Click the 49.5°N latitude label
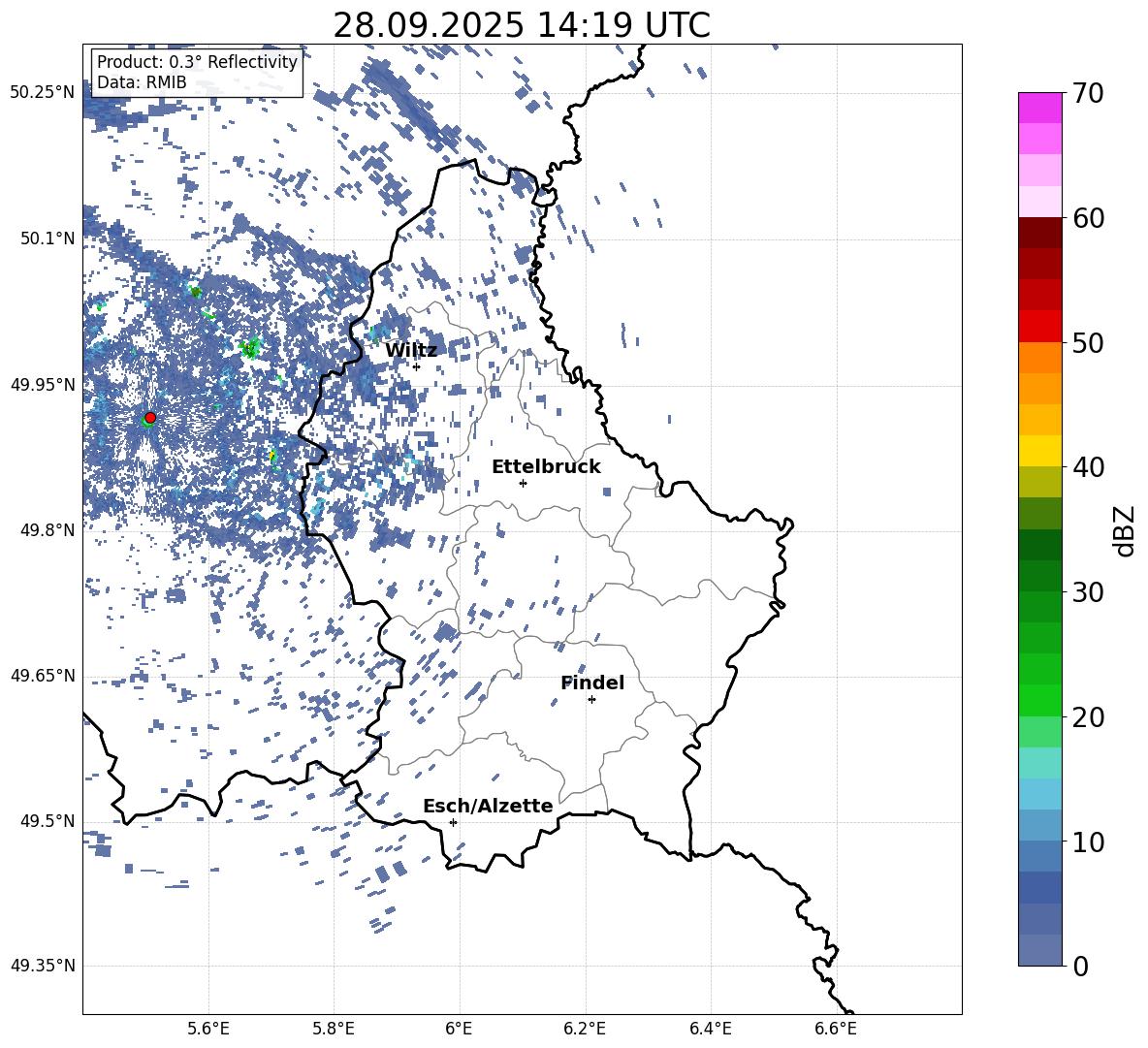Image resolution: width=1148 pixels, height=1048 pixels. point(48,821)
